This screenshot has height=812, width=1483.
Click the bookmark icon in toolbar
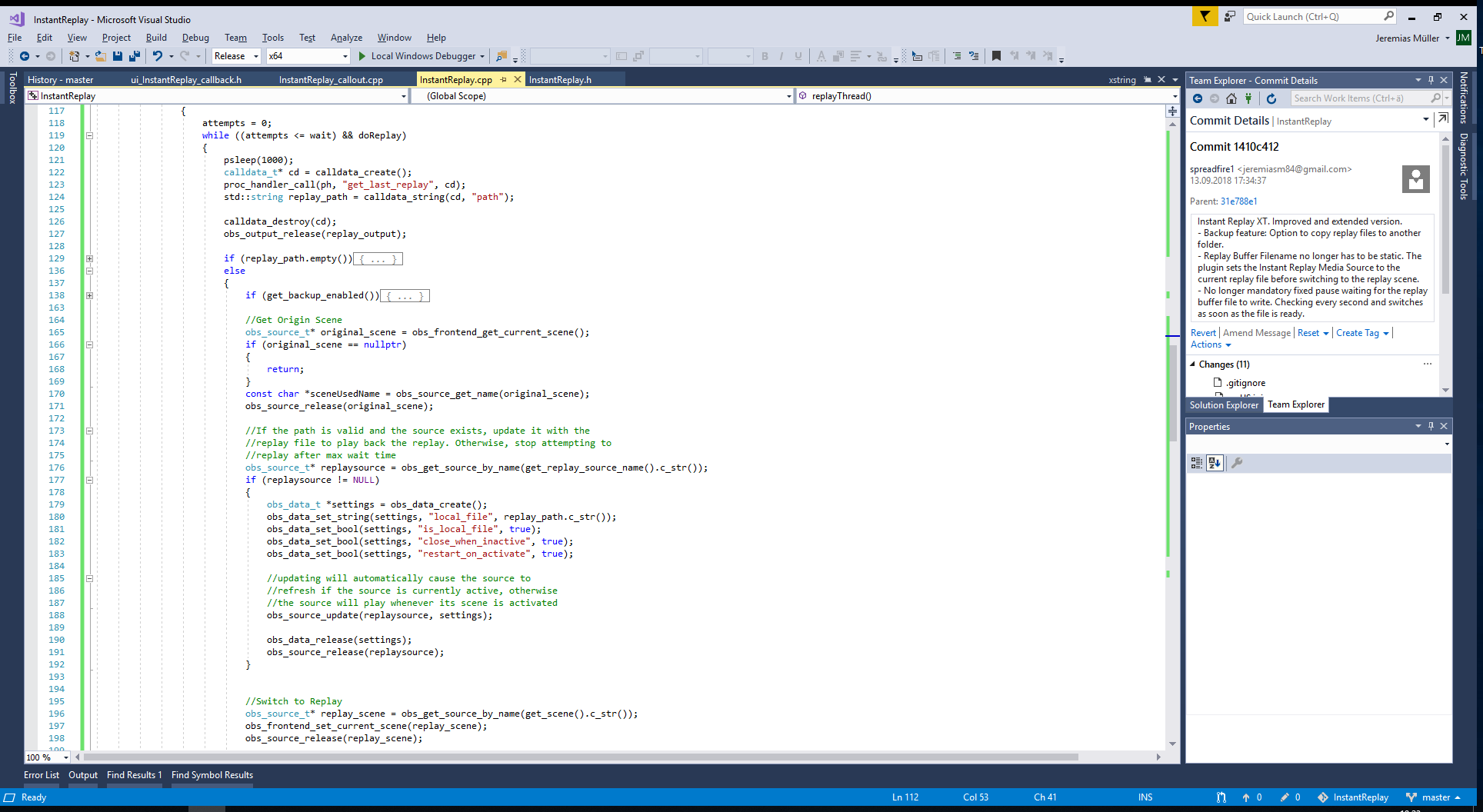click(x=996, y=56)
